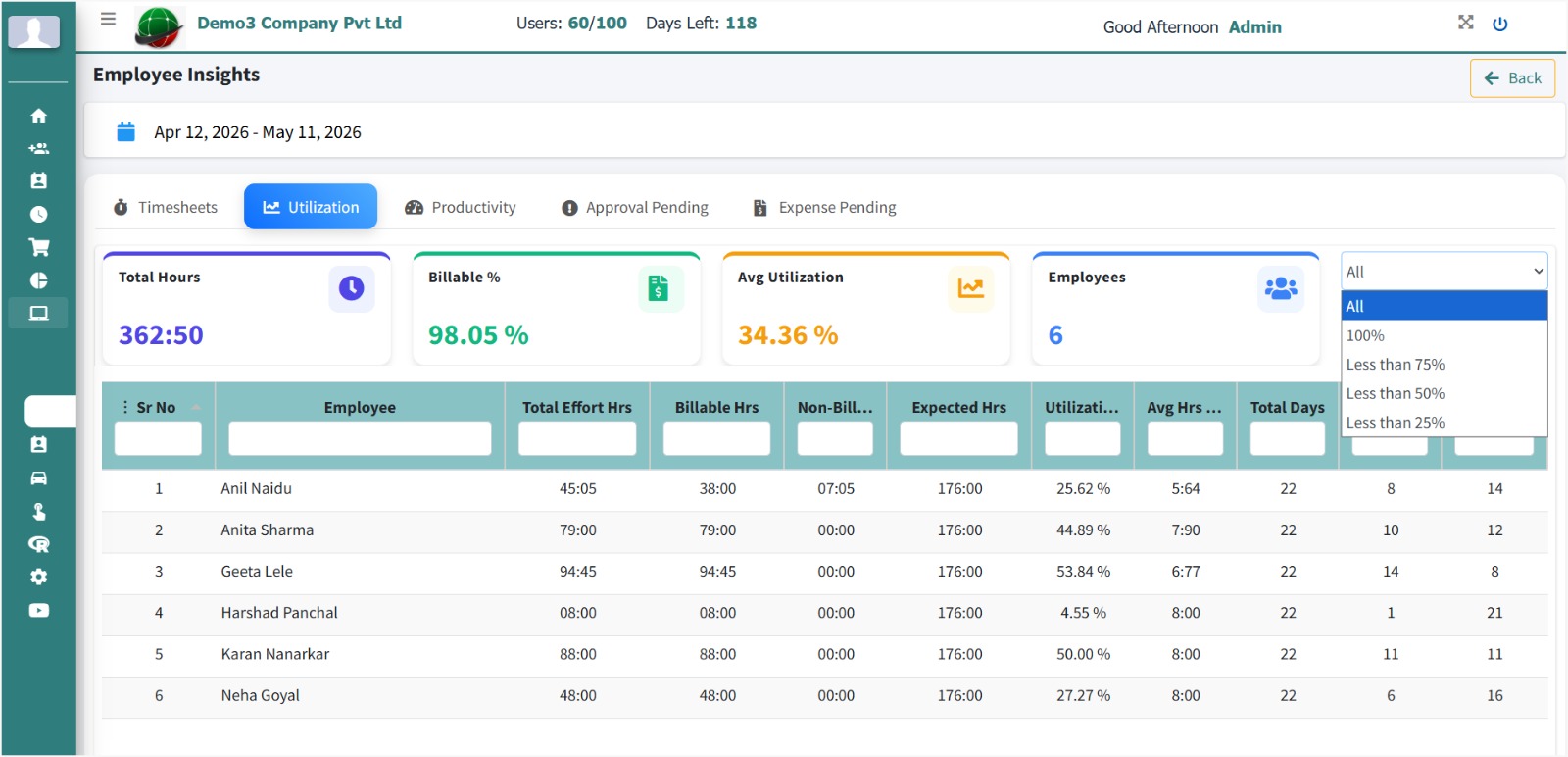Open the contact book sidebar icon
This screenshot has width=1568, height=757.
[39, 181]
